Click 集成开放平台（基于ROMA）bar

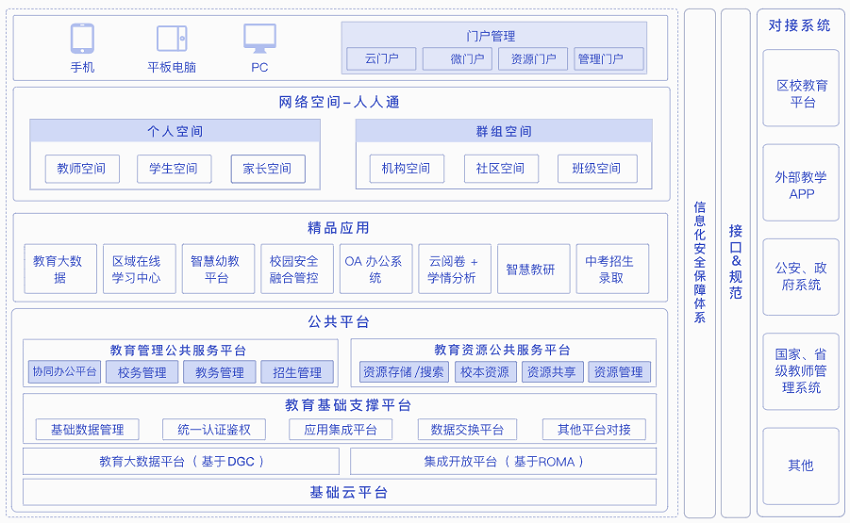[503, 461]
